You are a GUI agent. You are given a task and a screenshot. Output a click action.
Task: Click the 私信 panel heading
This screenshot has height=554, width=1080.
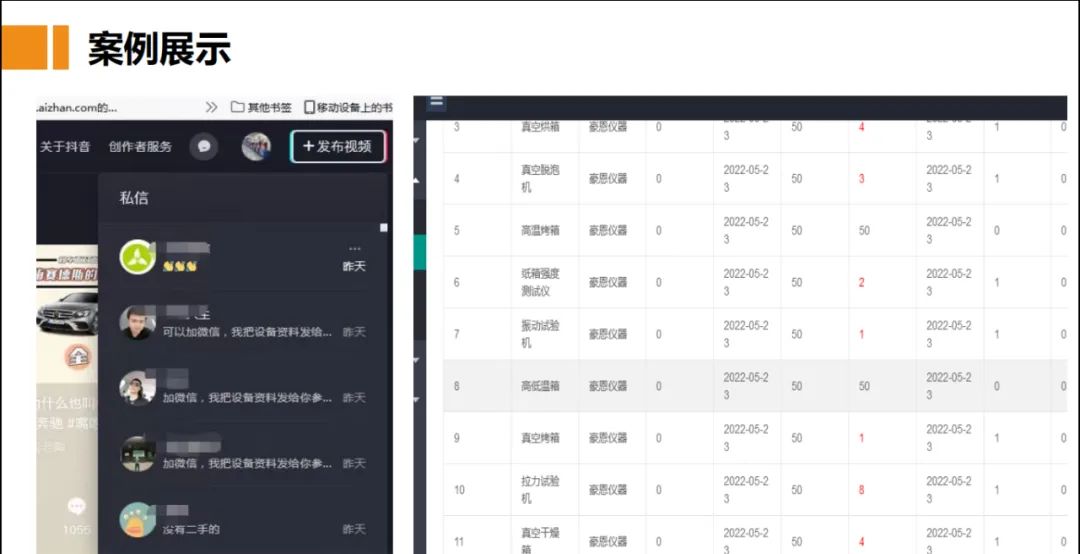coord(134,198)
